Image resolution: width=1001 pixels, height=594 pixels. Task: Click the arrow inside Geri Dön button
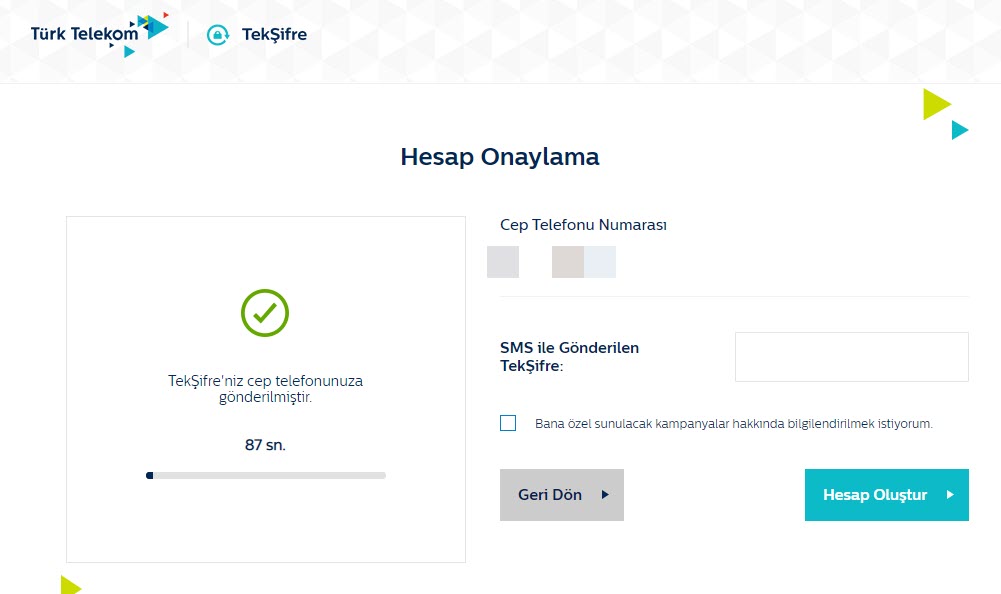pyautogui.click(x=605, y=495)
